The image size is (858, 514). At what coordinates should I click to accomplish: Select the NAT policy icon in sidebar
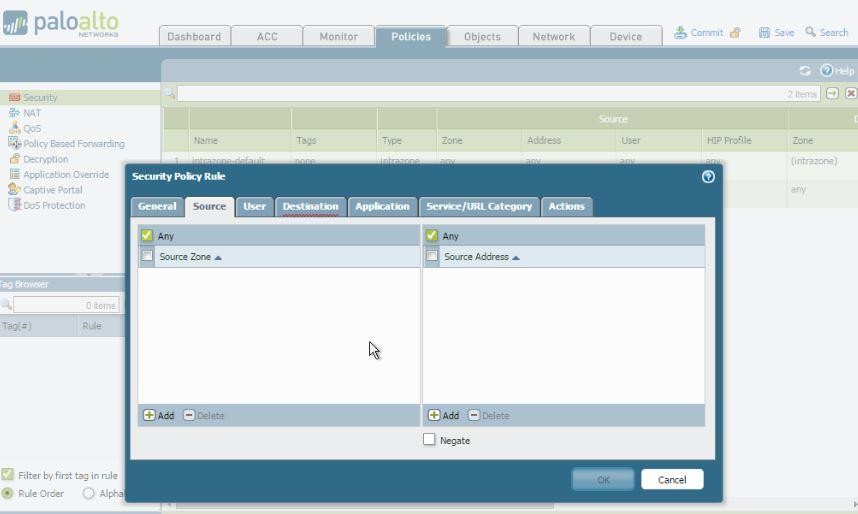pyautogui.click(x=14, y=113)
